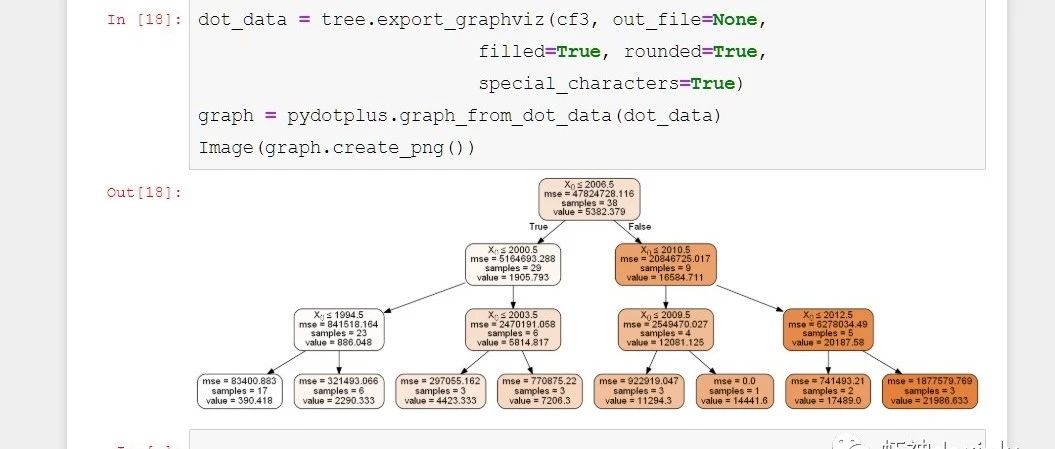Viewport: 1055px width, 449px height.
Task: Click the Out[18]: prompt label
Action: (x=144, y=193)
